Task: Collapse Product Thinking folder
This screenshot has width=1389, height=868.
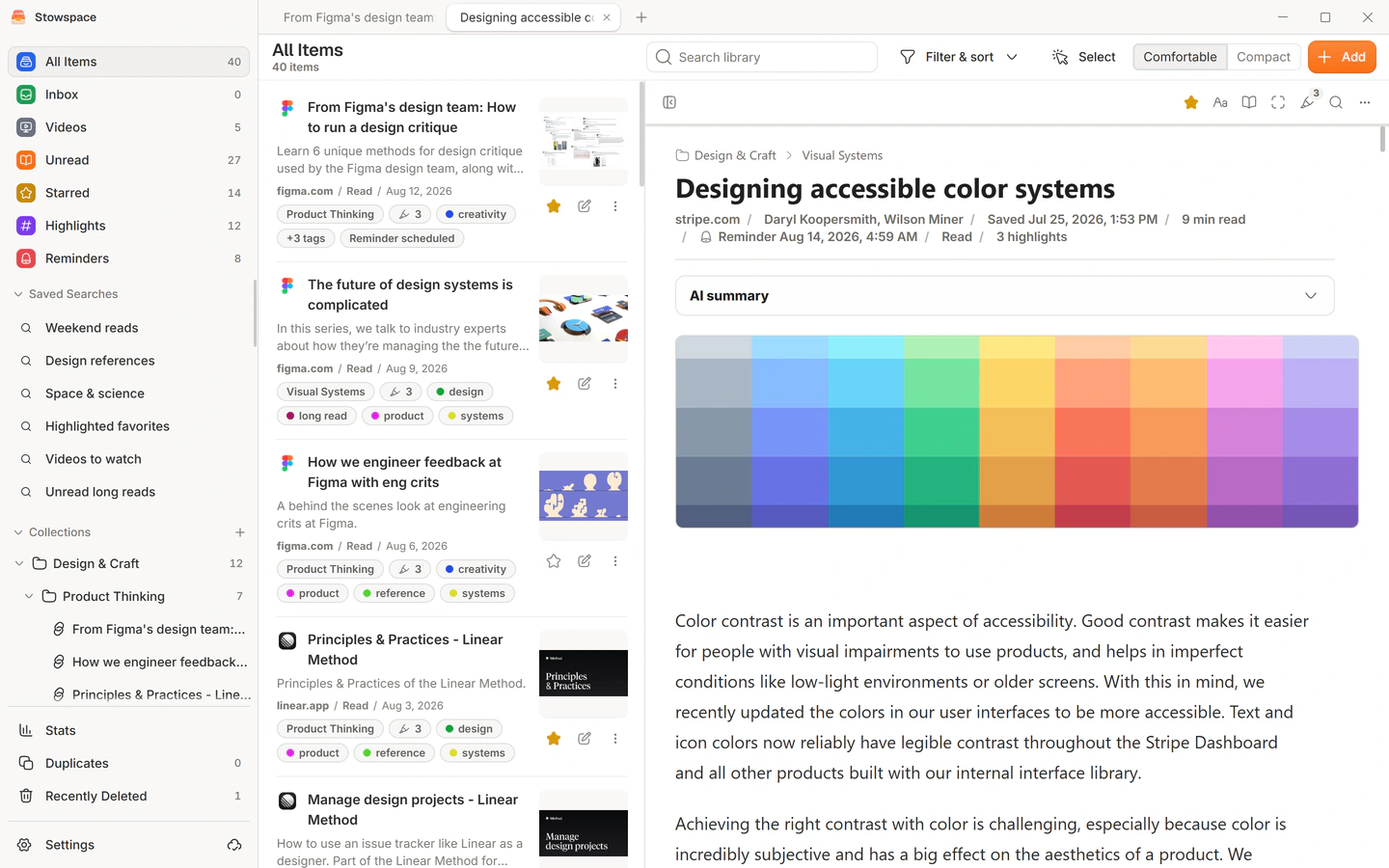Action: point(29,596)
